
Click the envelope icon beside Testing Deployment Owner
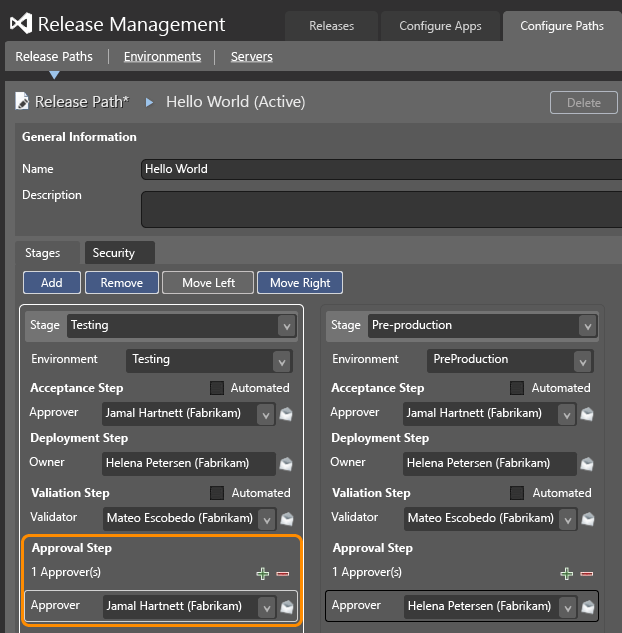tap(286, 464)
